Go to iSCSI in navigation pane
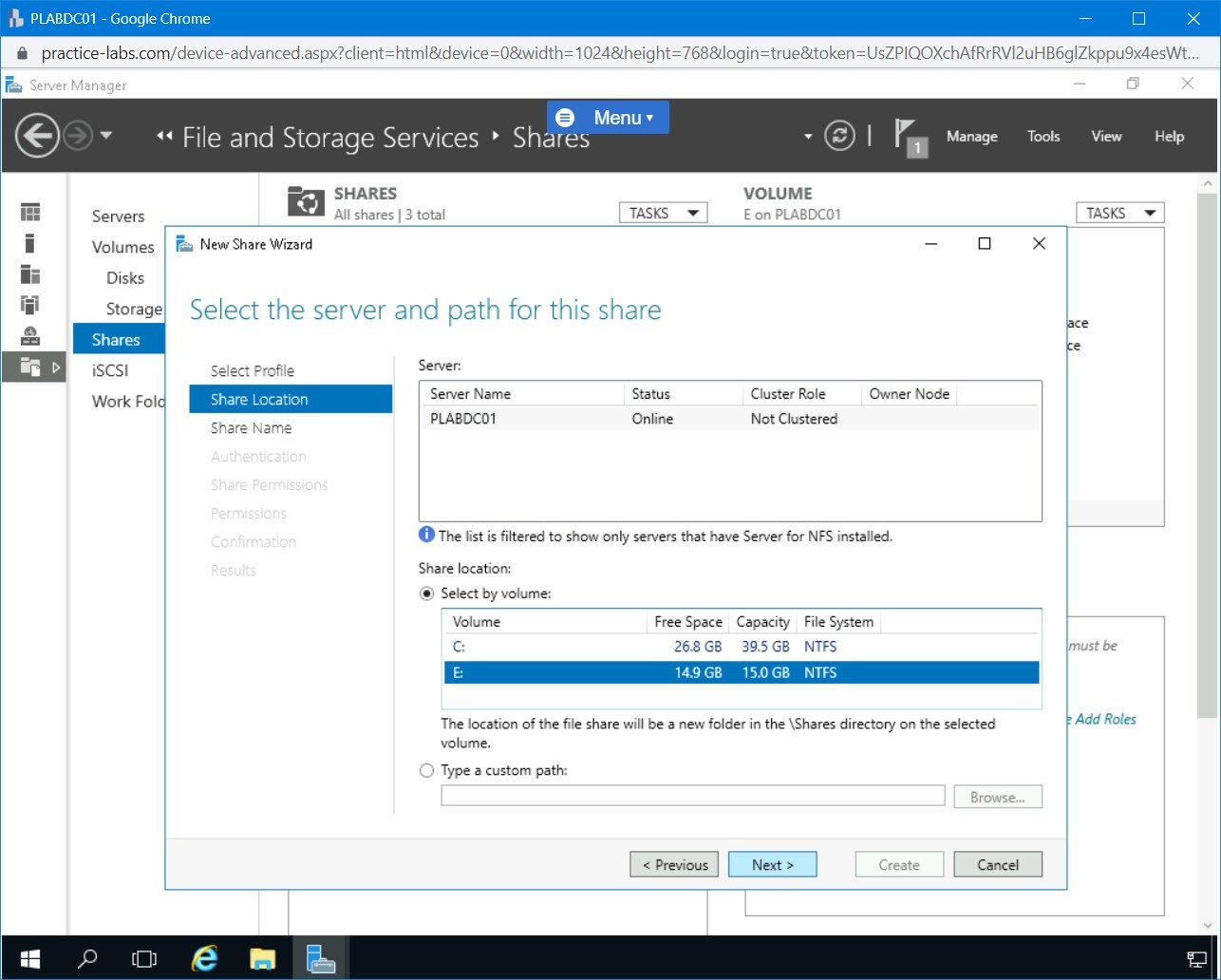1221x980 pixels. [110, 370]
